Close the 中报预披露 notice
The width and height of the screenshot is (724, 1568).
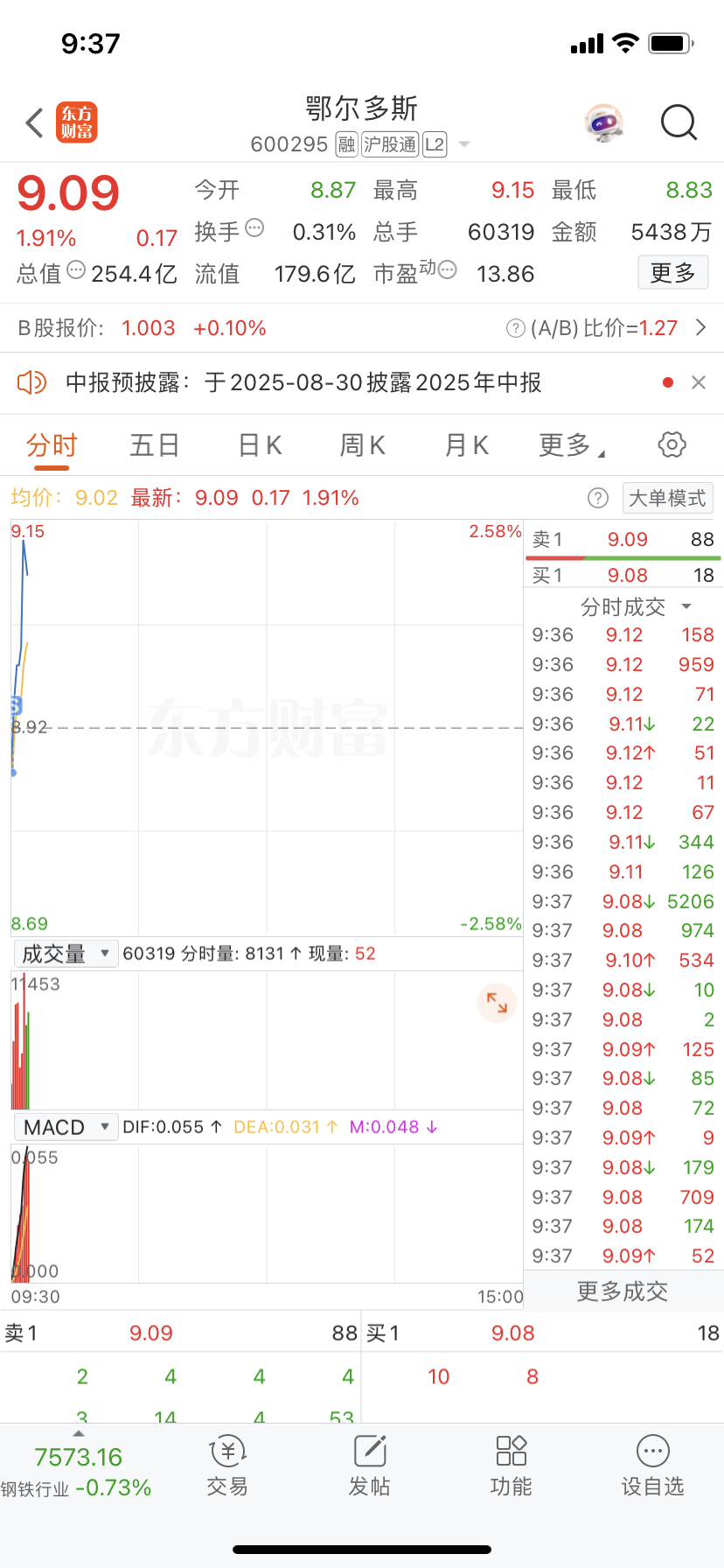[699, 382]
